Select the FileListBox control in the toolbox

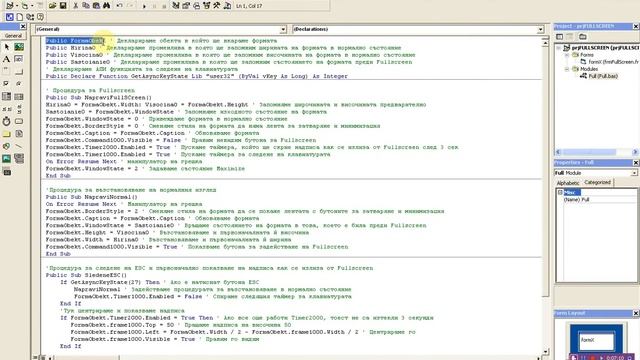coord(19,134)
